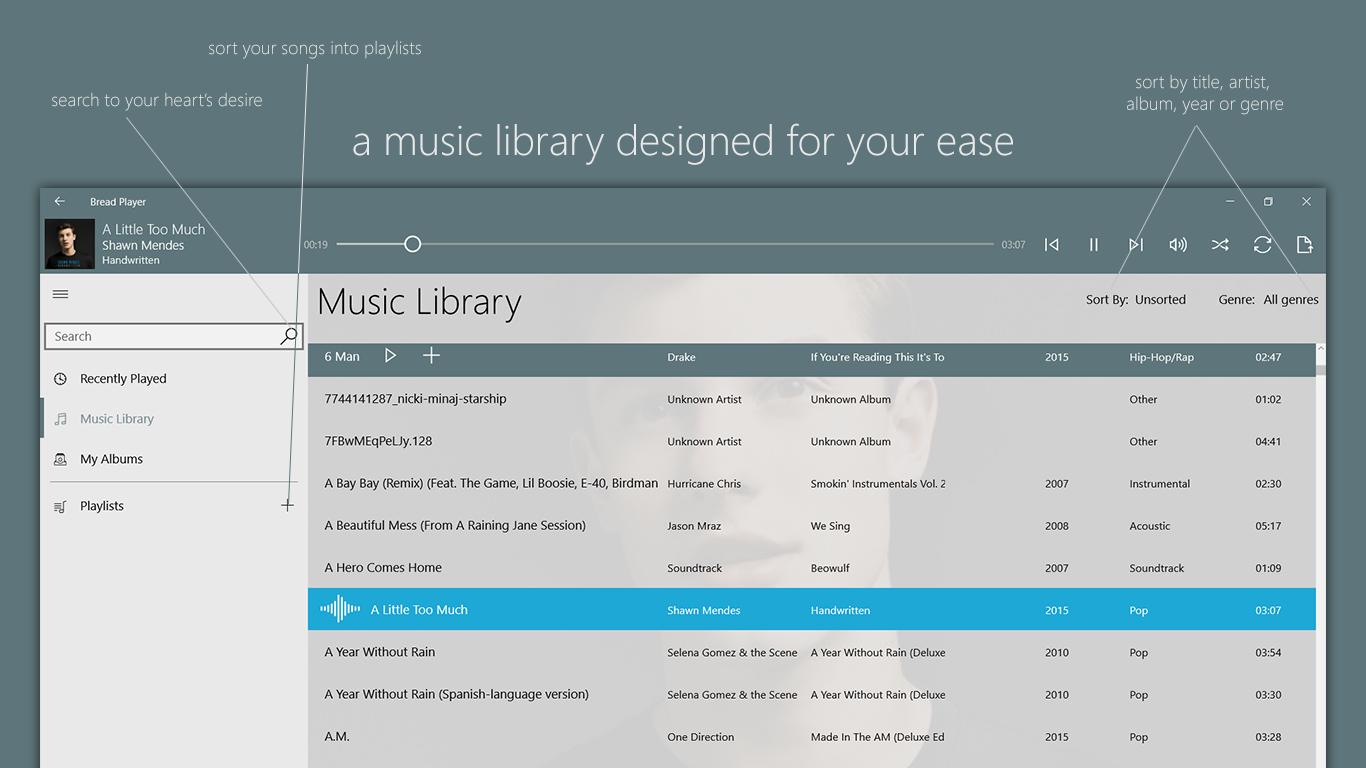Click the album art thumbnail
1366x768 pixels.
click(70, 244)
